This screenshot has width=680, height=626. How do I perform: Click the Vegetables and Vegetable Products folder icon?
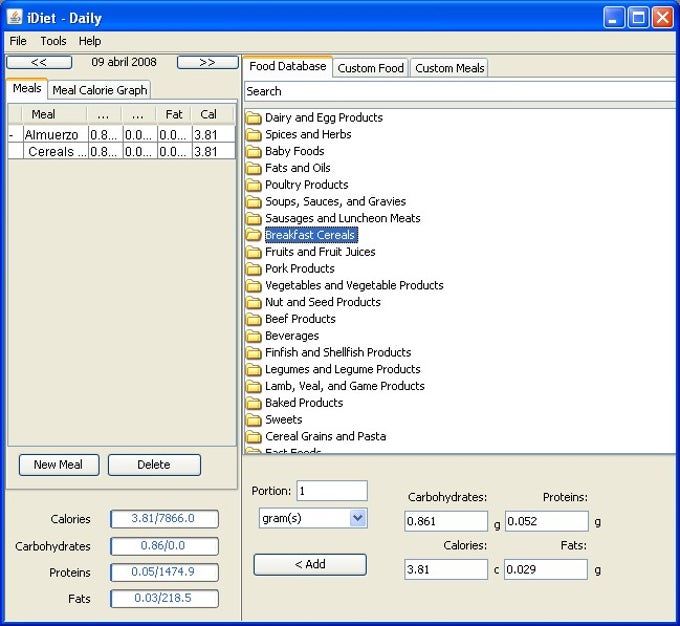254,285
